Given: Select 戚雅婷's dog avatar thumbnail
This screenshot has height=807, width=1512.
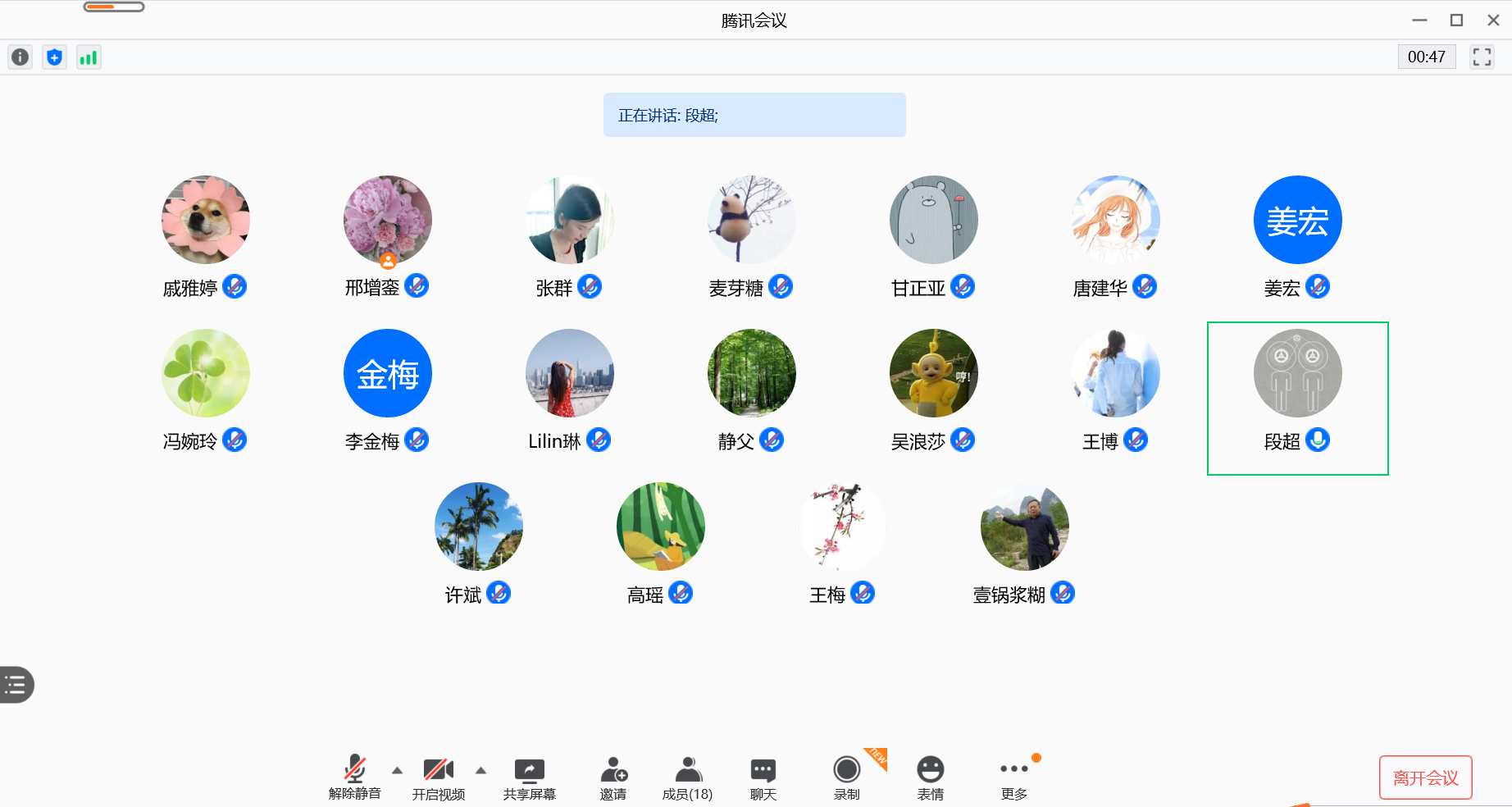Looking at the screenshot, I should [x=205, y=220].
